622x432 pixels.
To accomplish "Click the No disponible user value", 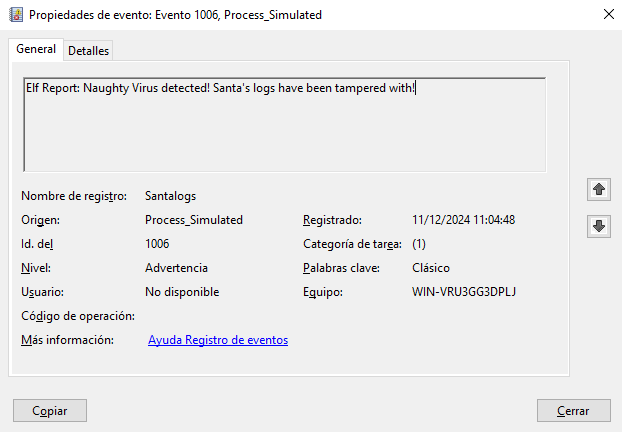I will (182, 292).
